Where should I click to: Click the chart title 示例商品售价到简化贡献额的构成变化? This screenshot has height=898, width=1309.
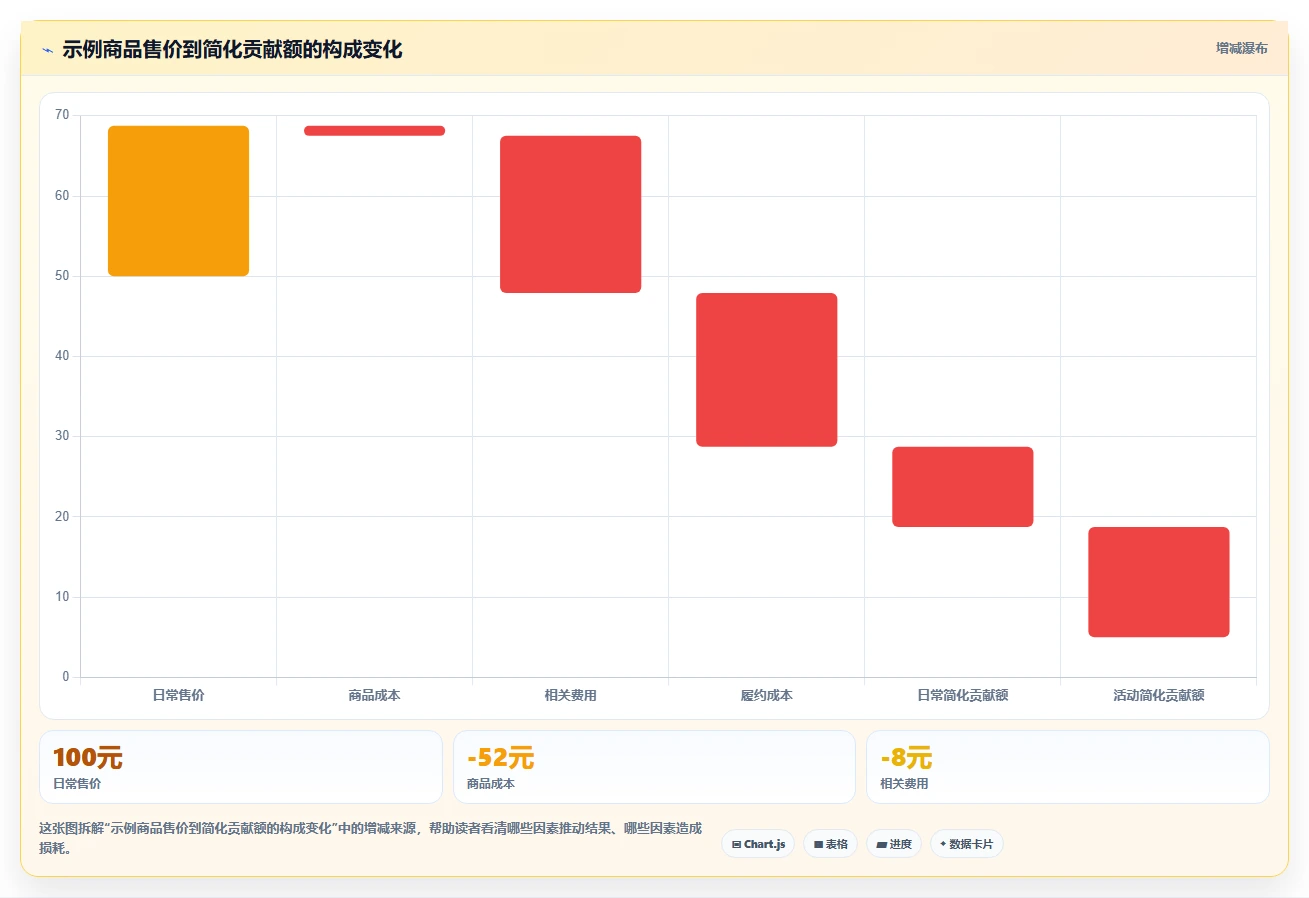coord(232,50)
